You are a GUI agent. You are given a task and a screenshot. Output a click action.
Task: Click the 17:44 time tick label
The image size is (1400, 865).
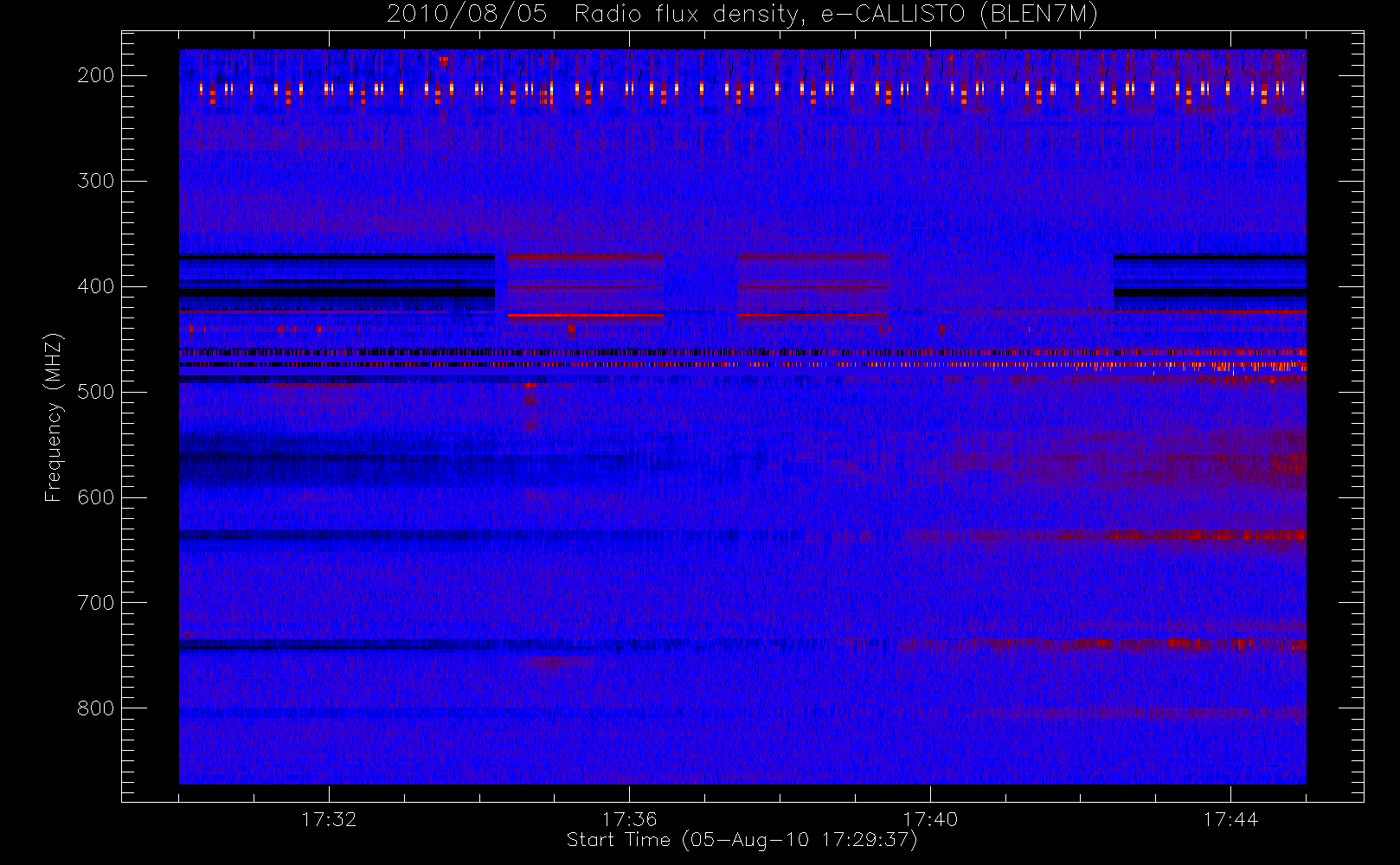coord(1230,818)
